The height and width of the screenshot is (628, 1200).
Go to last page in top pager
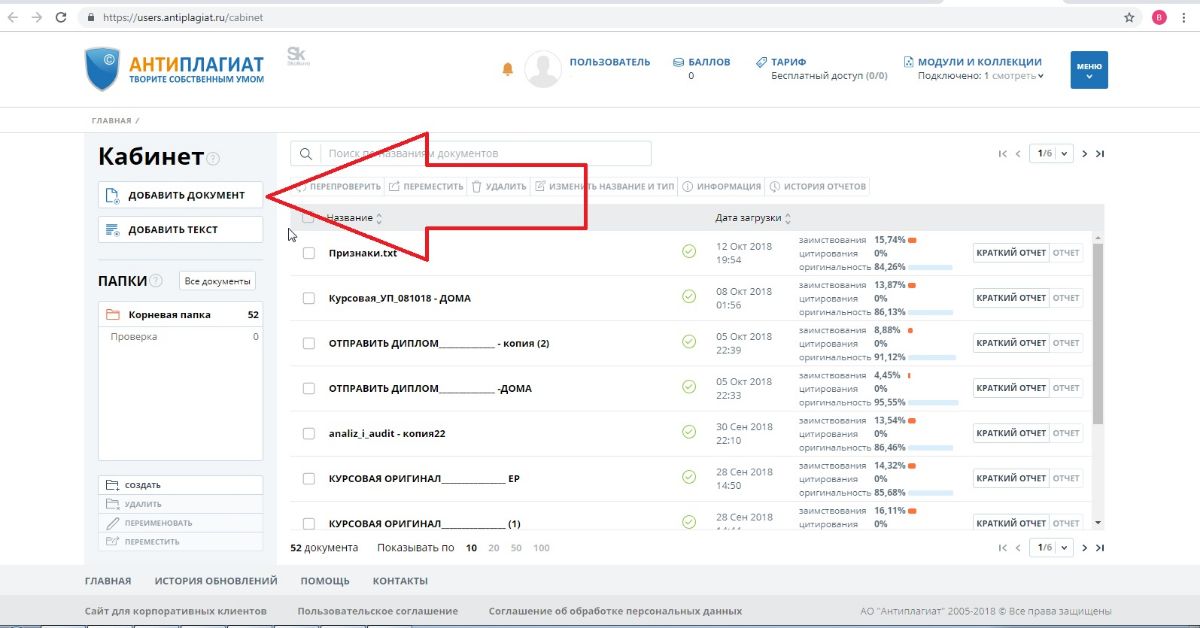tap(1100, 154)
